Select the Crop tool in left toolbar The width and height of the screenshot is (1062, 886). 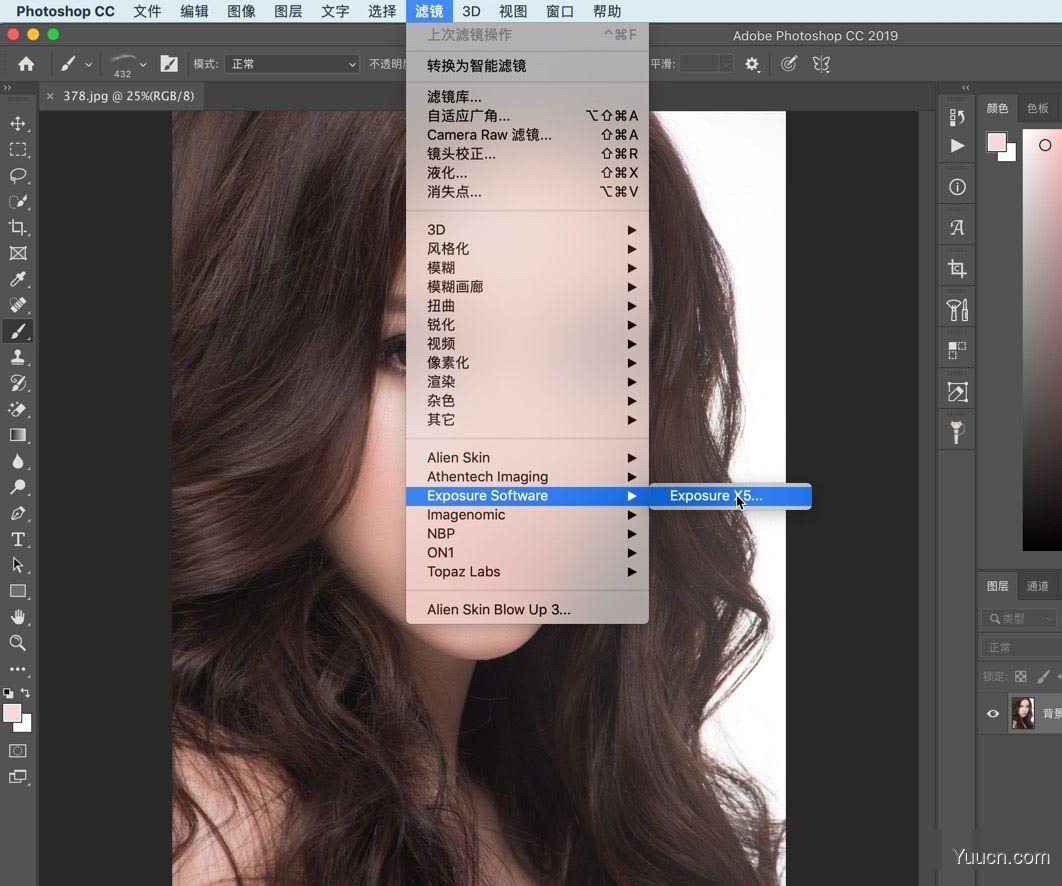(18, 227)
